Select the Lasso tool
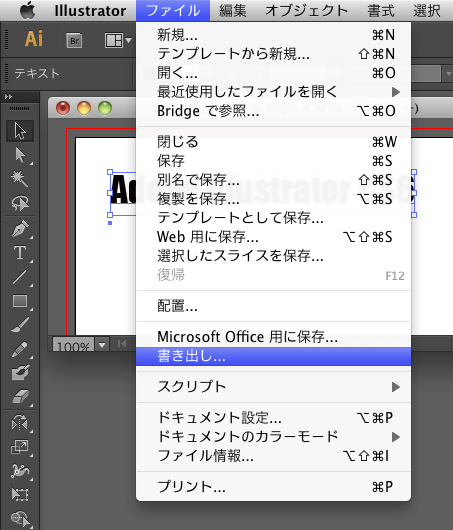This screenshot has height=530, width=453. point(20,203)
